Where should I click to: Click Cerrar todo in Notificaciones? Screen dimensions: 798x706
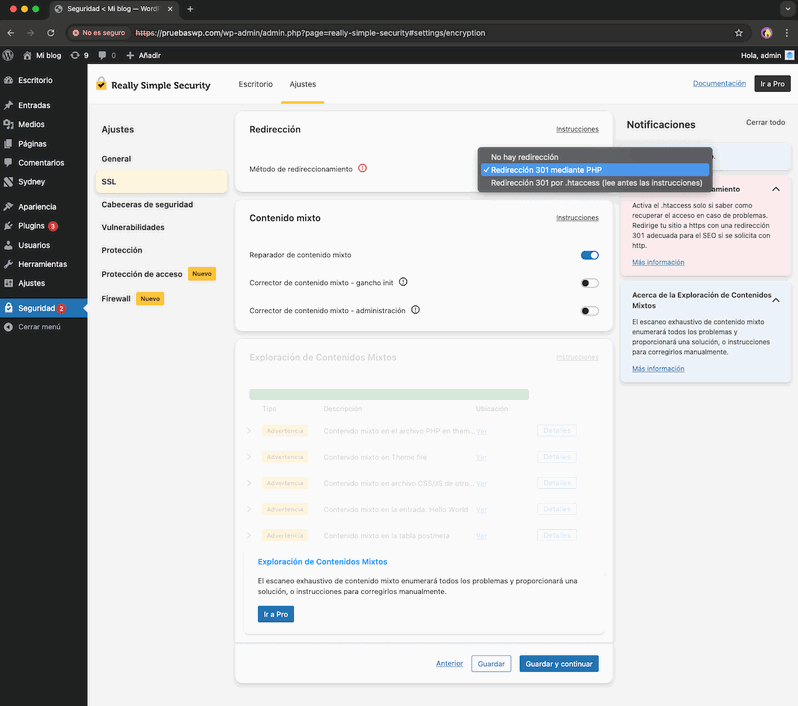(765, 122)
